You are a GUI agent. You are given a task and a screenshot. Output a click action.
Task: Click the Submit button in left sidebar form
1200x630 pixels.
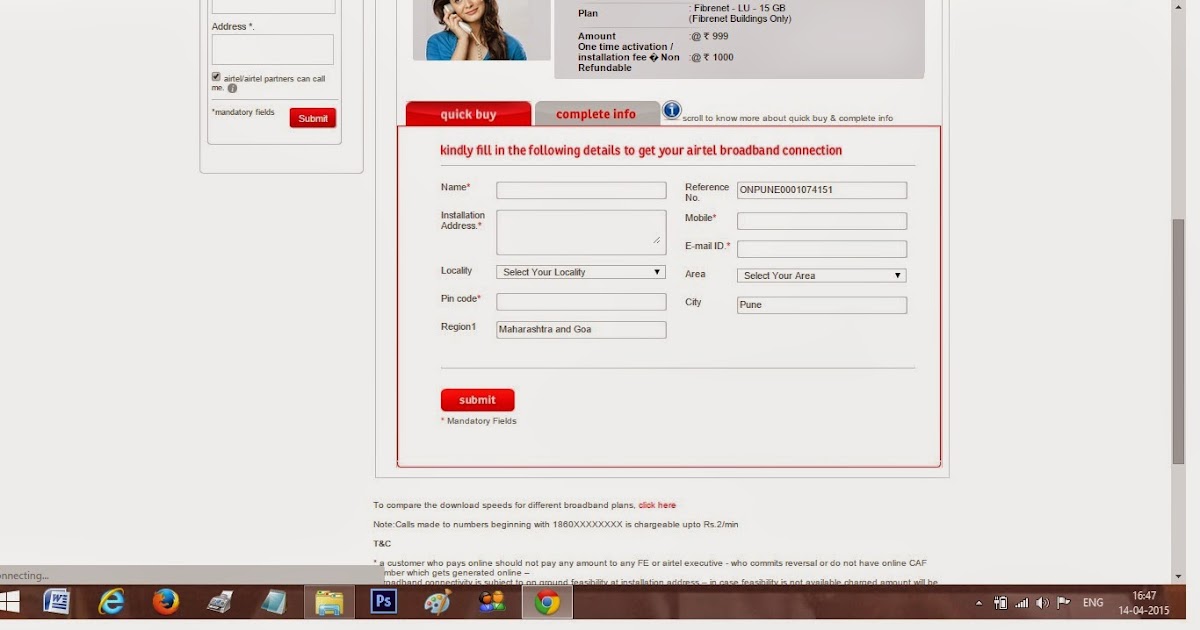[x=313, y=118]
